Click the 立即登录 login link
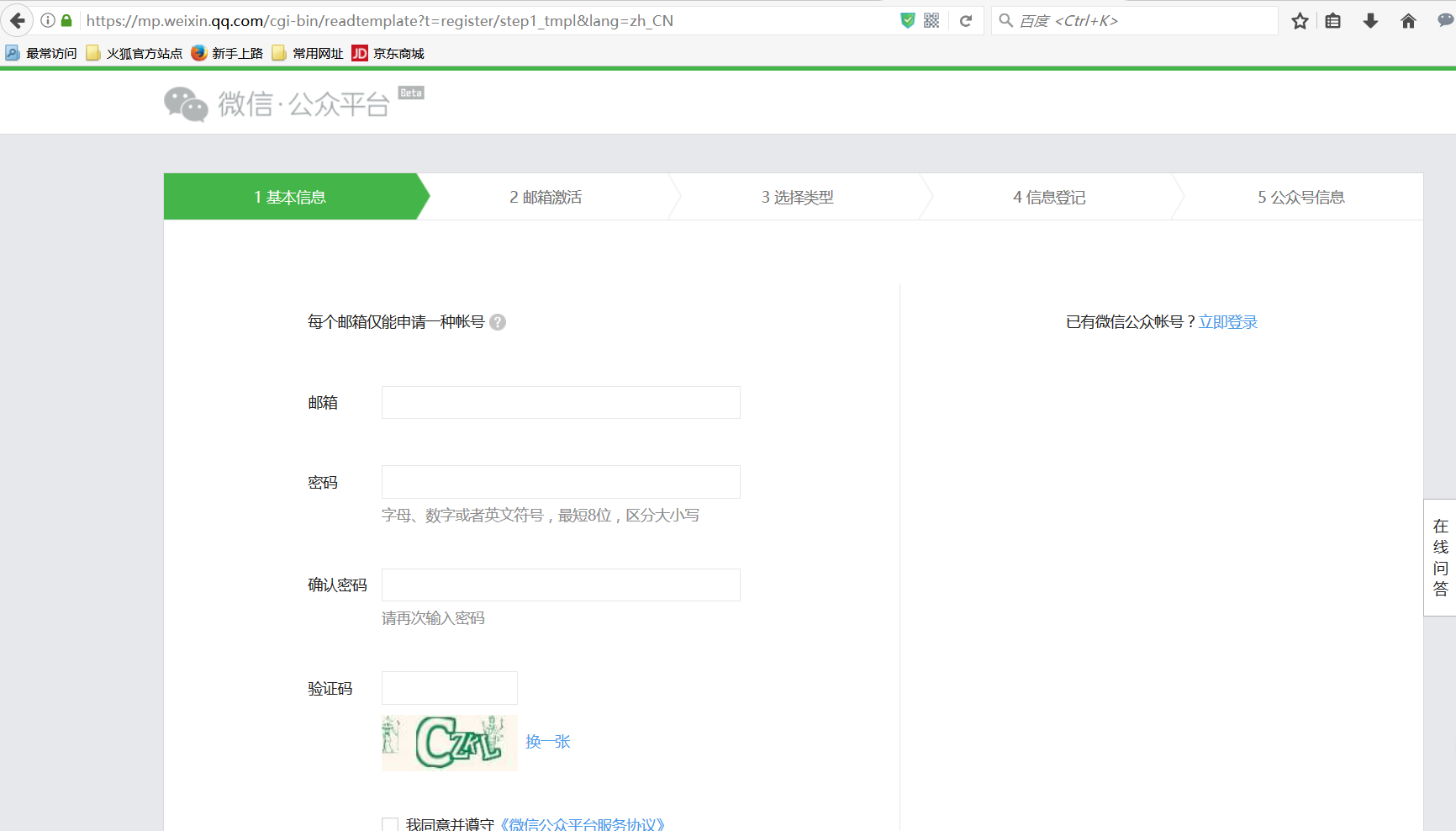 pos(1228,322)
